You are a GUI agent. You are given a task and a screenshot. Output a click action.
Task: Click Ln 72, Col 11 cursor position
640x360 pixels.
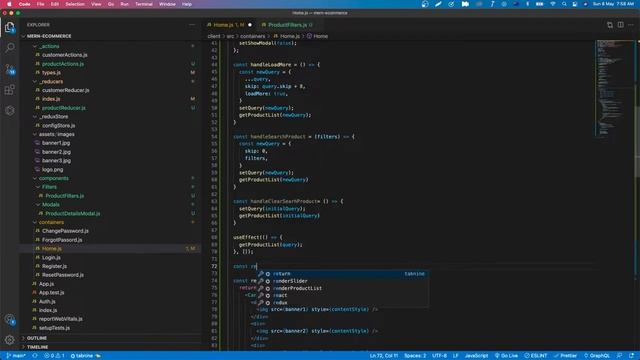click(384, 356)
